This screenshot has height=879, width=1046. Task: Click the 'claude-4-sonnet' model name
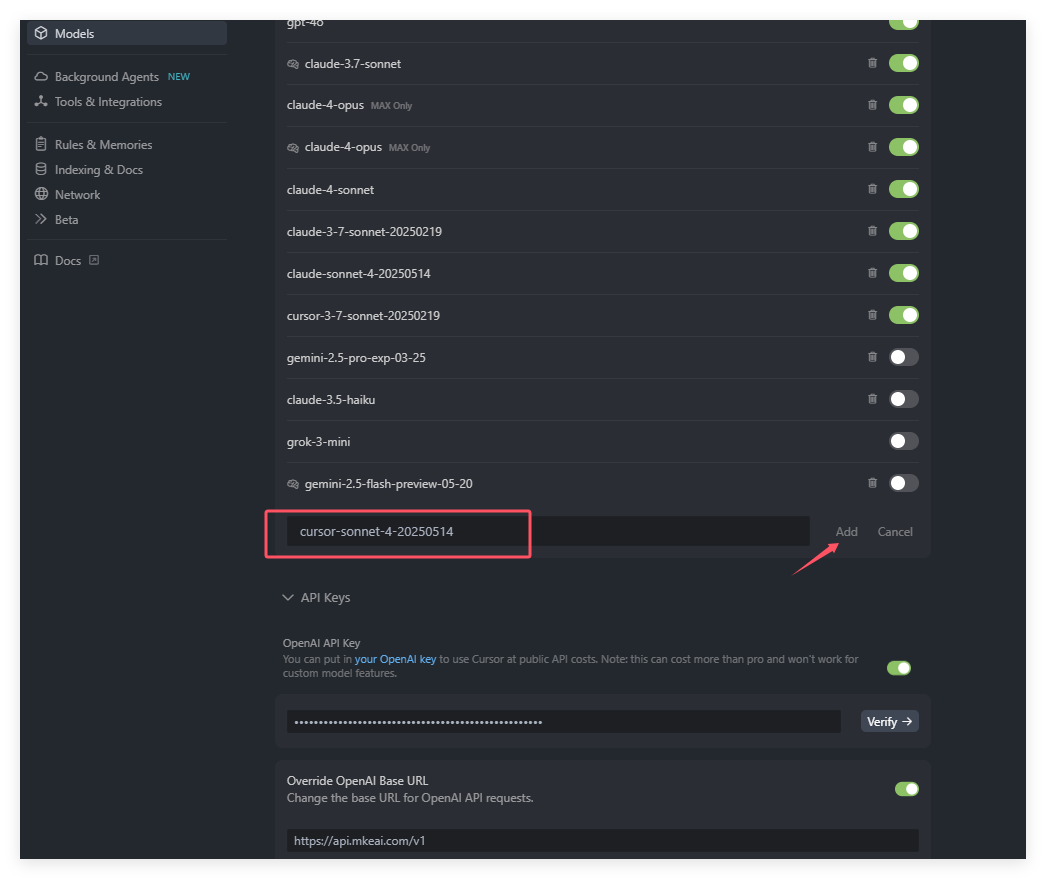coord(330,189)
